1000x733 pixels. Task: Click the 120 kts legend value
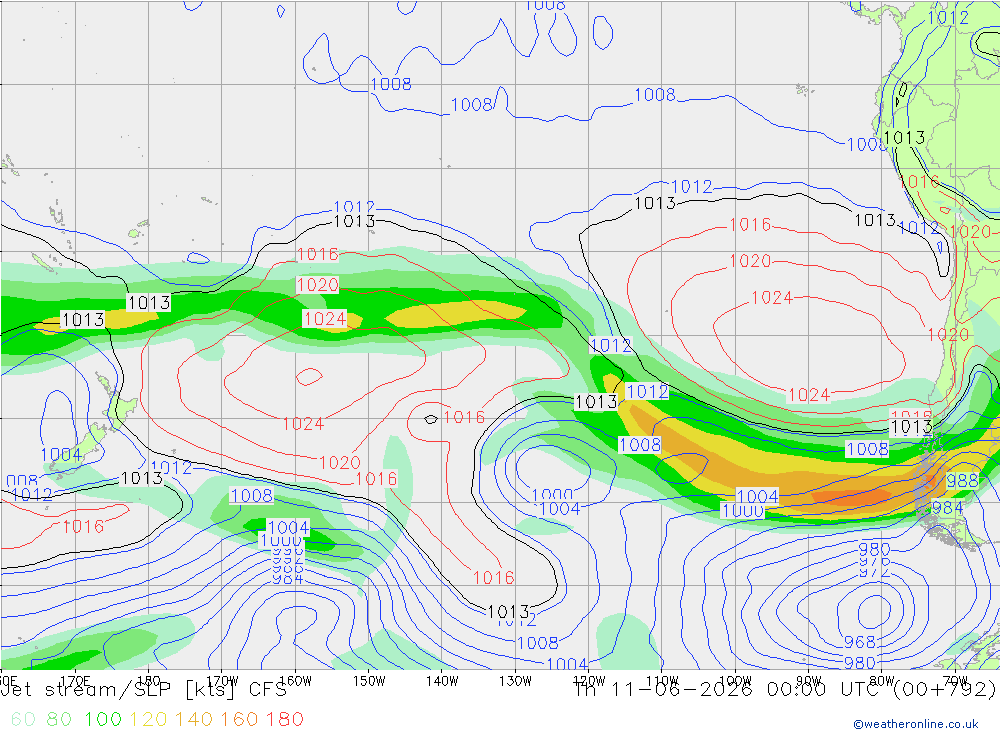tap(149, 719)
